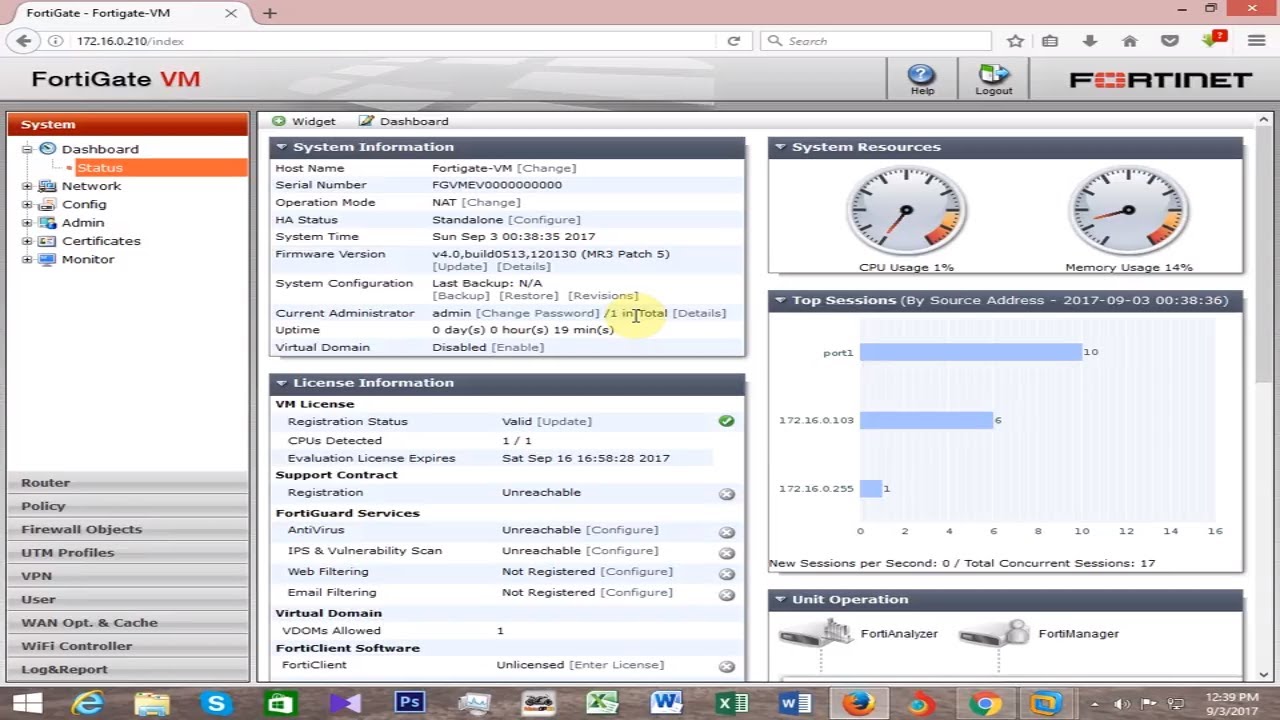Open the Firewall Objects menu section
This screenshot has height=720, width=1280.
click(x=127, y=529)
